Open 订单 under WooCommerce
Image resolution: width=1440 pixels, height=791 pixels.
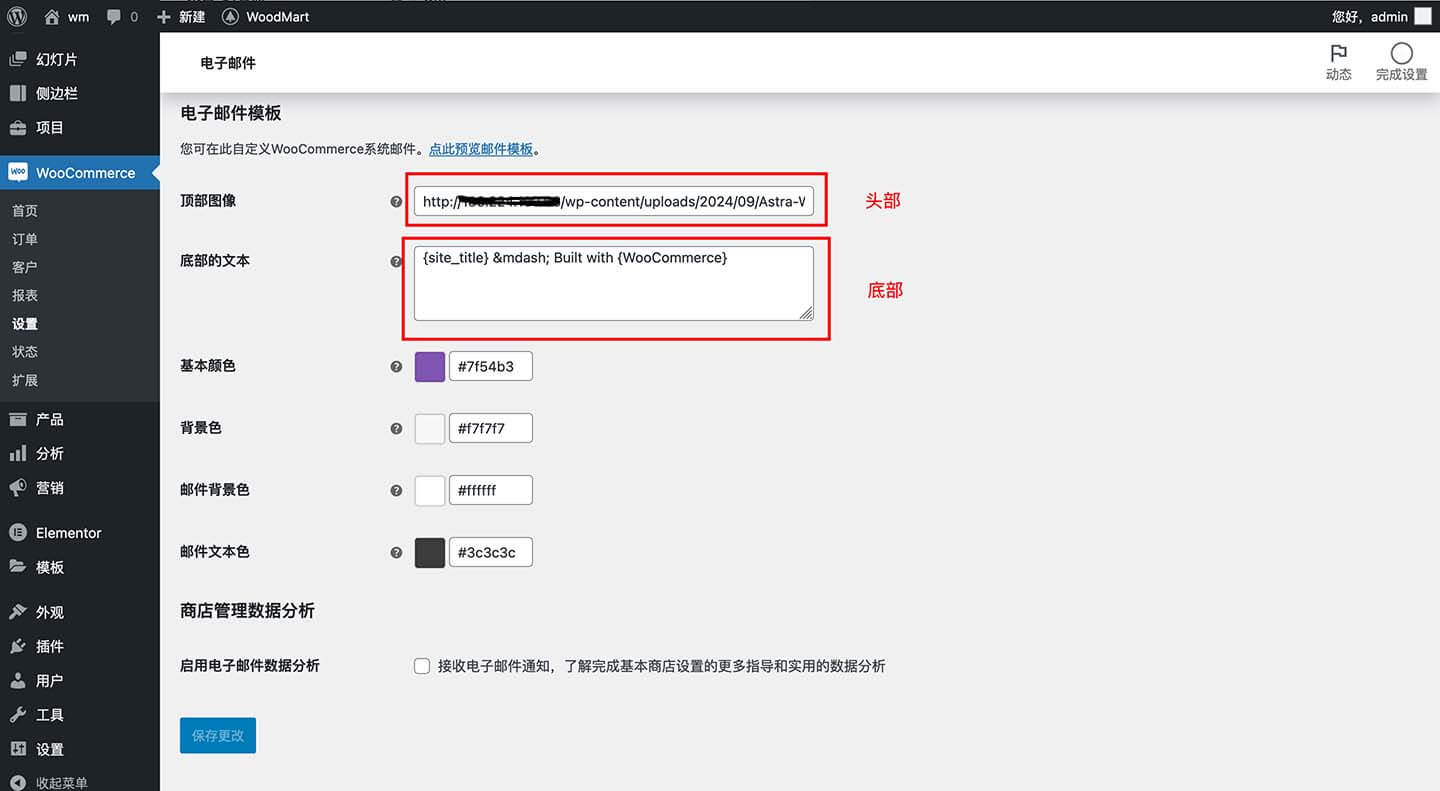[x=25, y=239]
